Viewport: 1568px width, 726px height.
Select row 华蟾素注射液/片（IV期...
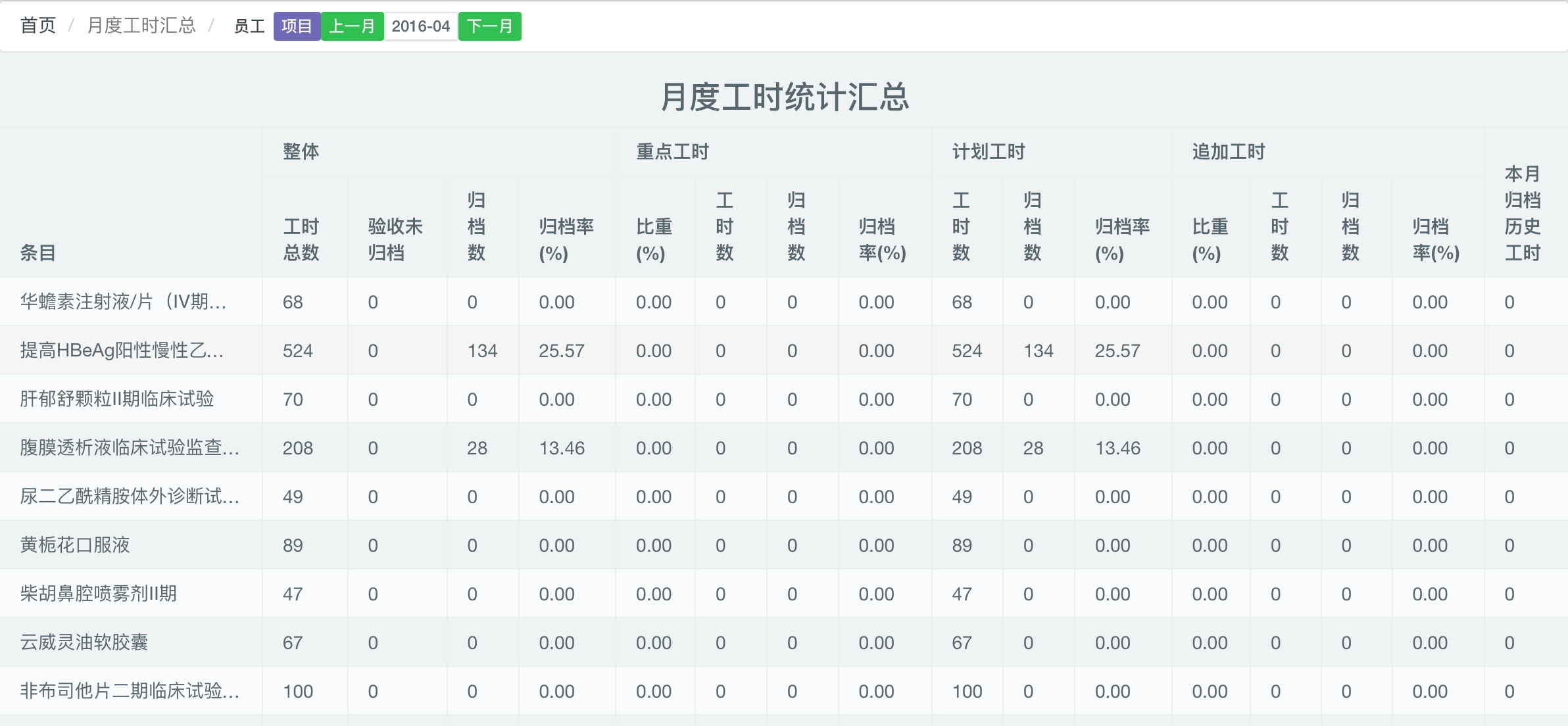784,302
